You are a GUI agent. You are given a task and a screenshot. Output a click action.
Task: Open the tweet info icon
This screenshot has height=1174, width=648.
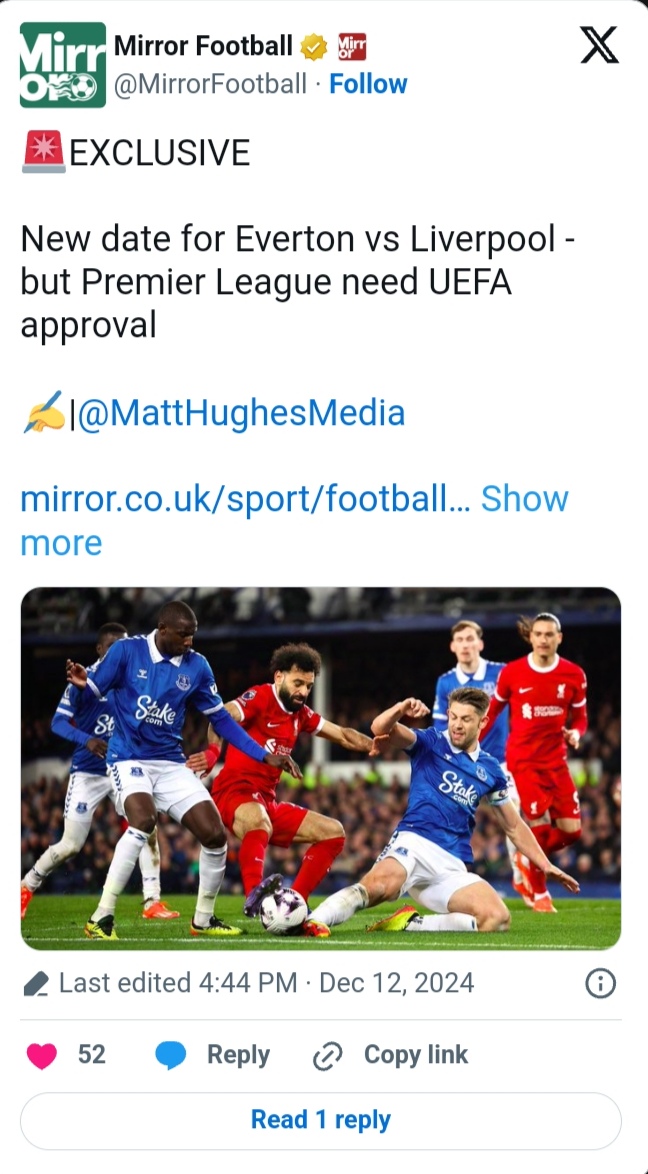click(599, 984)
